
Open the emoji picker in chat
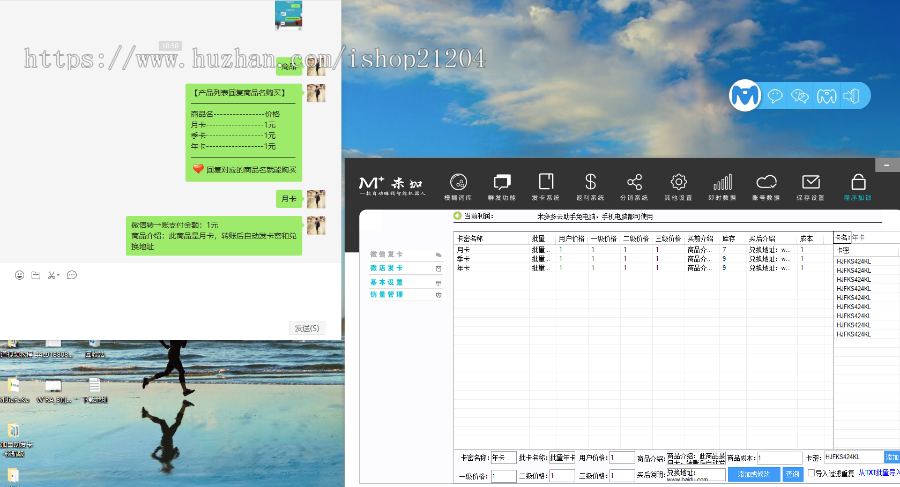pos(19,275)
